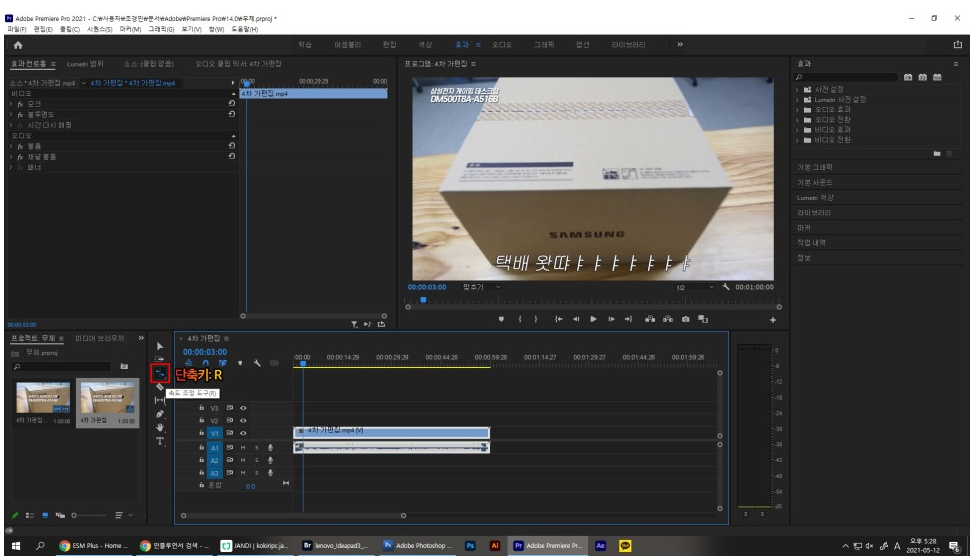Reset the 모션 effect

click(x=231, y=104)
